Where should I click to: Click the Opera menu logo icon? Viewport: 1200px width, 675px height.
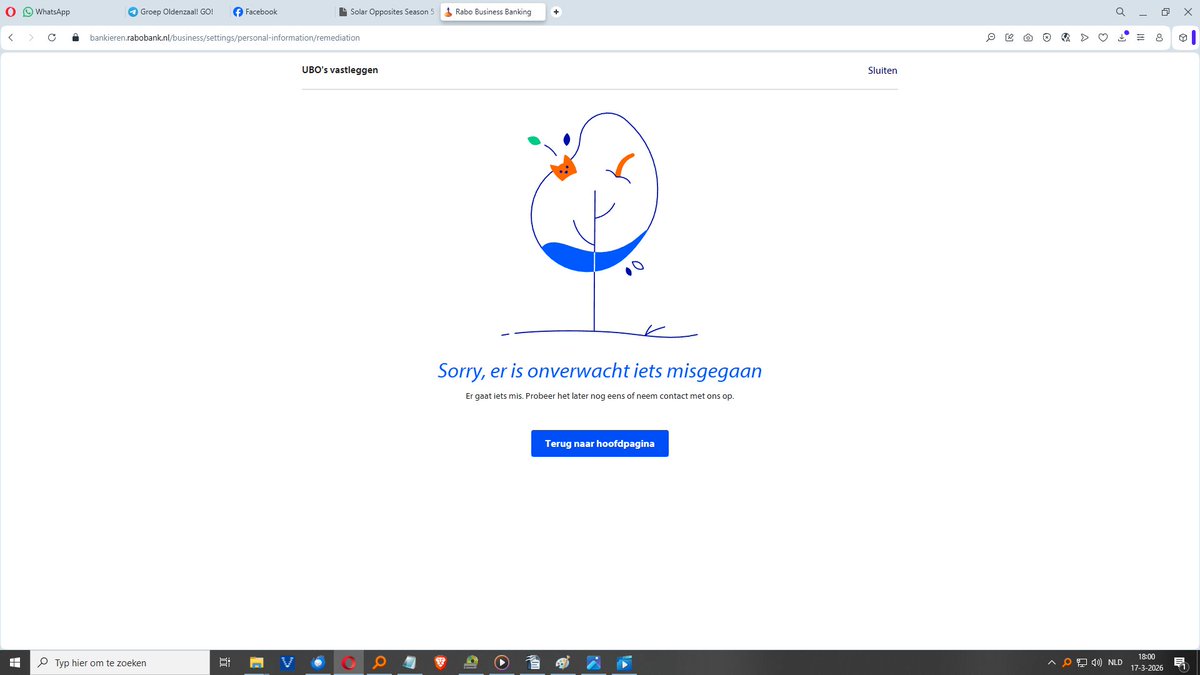point(10,12)
